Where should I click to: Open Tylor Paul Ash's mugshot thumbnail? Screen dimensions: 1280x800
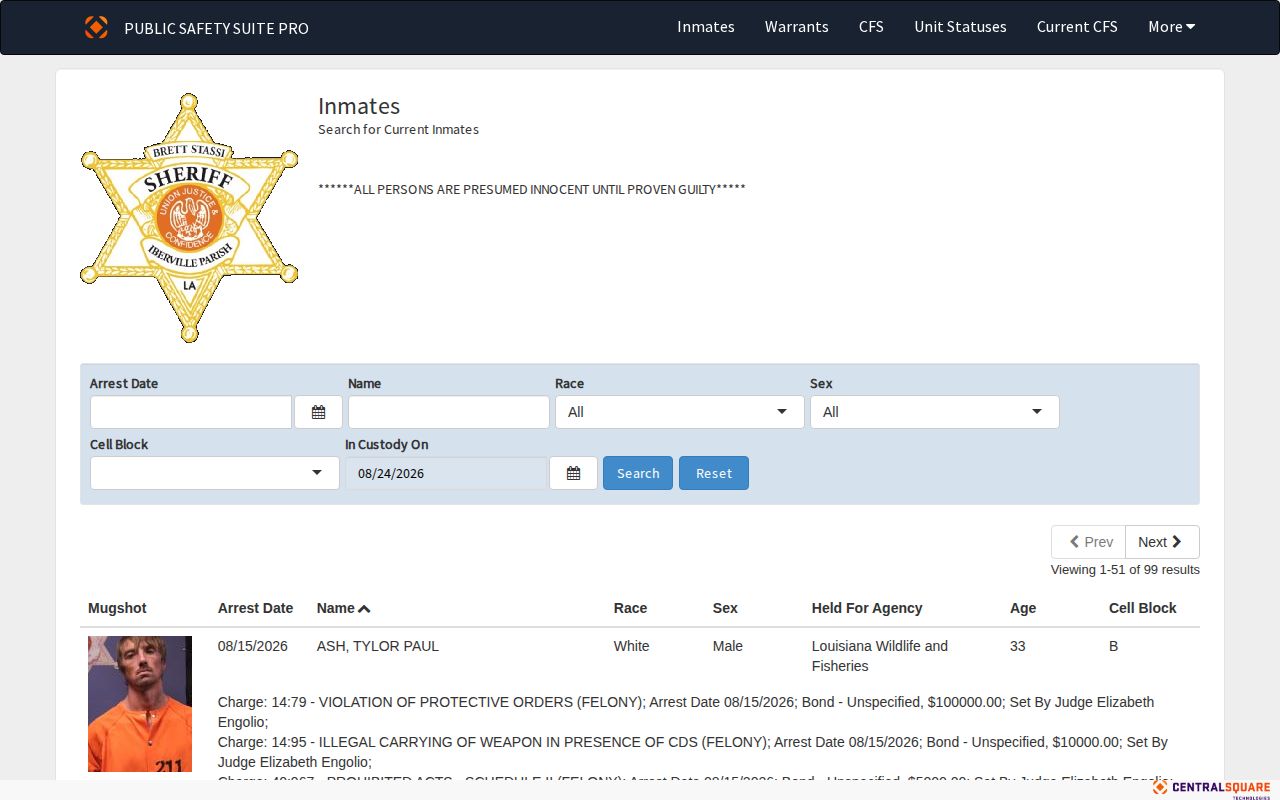point(140,704)
